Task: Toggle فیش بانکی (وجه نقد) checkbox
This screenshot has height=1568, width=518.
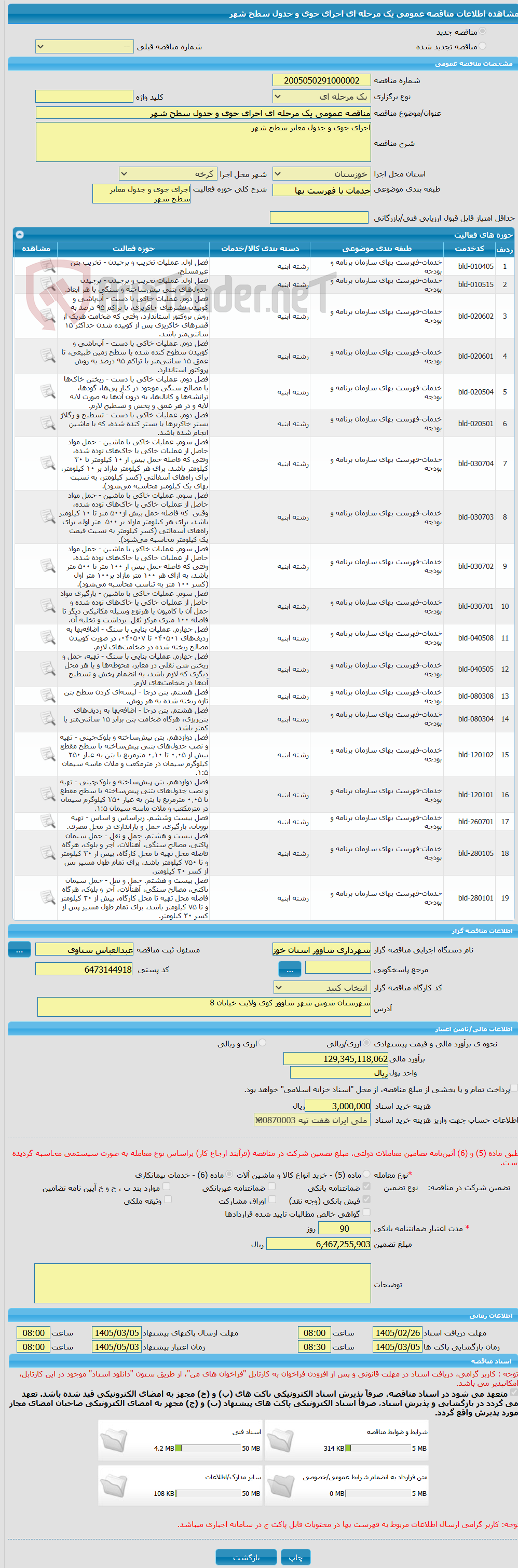Action: tap(366, 1199)
